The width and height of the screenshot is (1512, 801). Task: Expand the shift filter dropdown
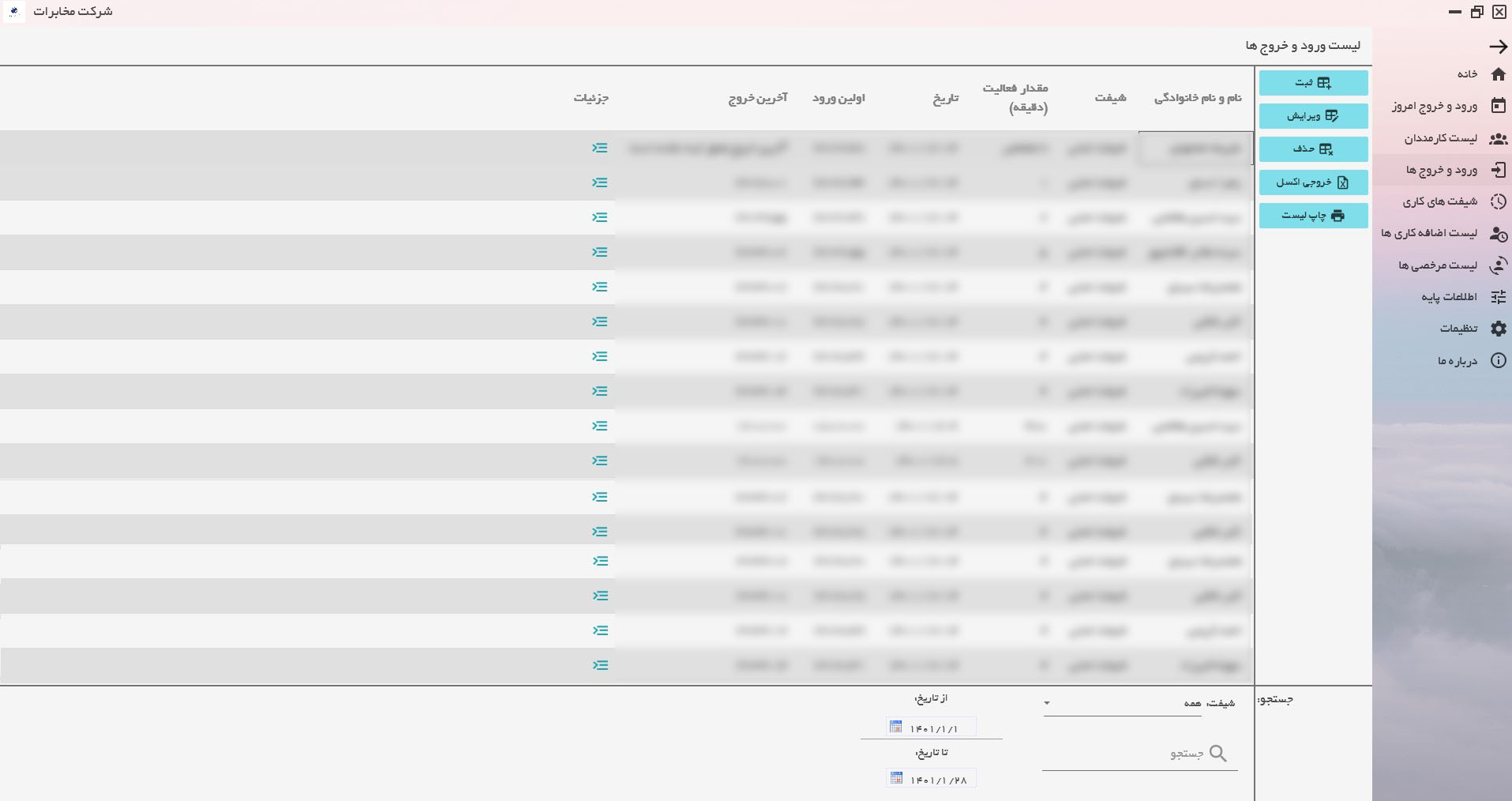(1046, 703)
